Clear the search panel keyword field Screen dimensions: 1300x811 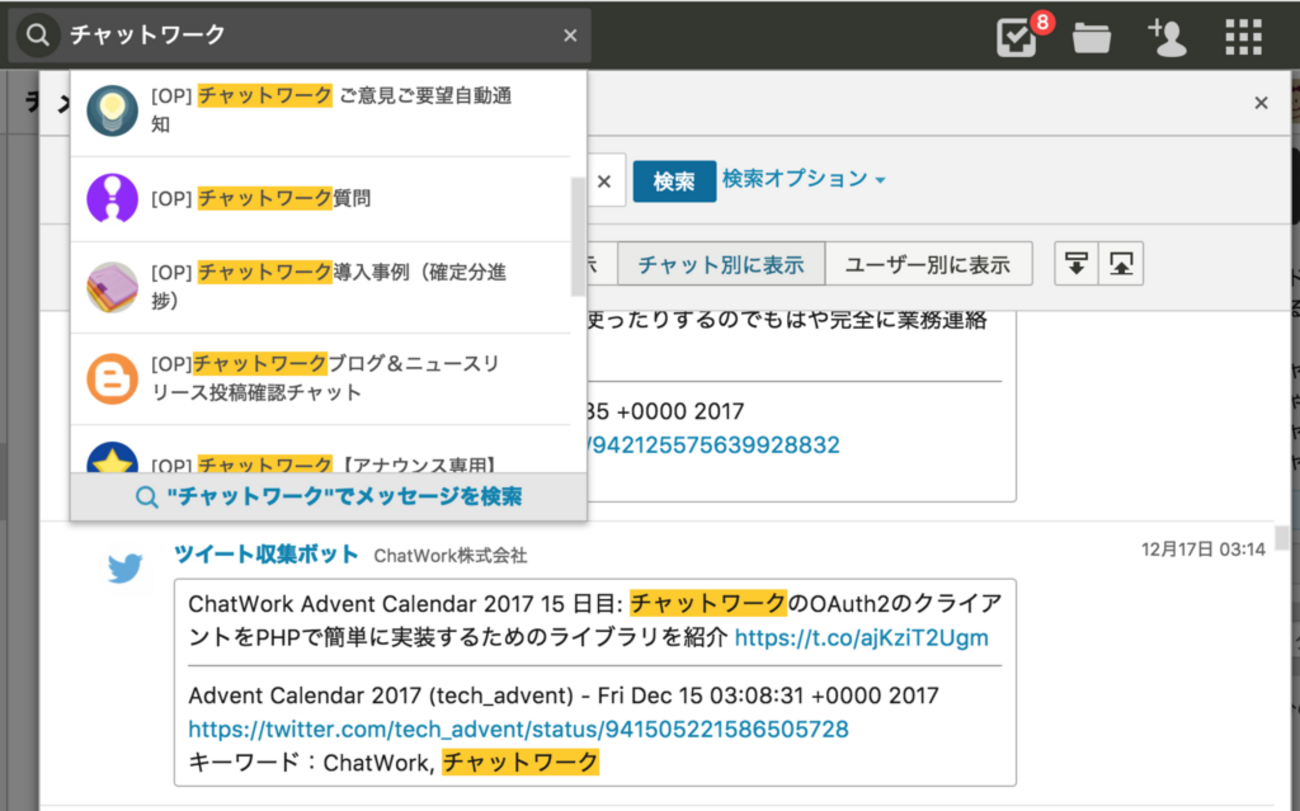604,181
